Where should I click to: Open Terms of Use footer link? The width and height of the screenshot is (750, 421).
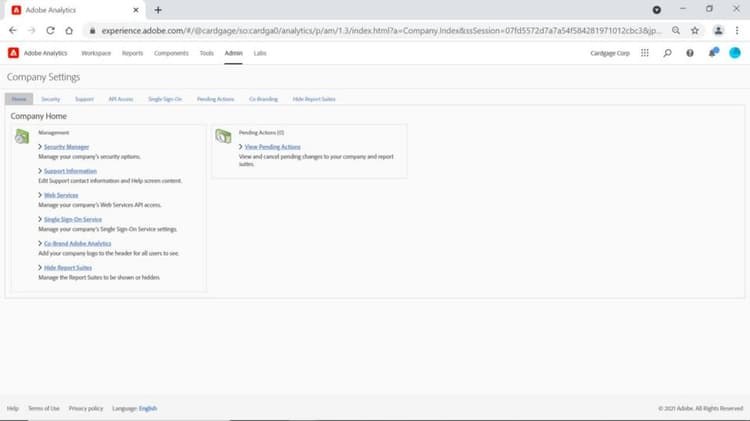(x=44, y=408)
